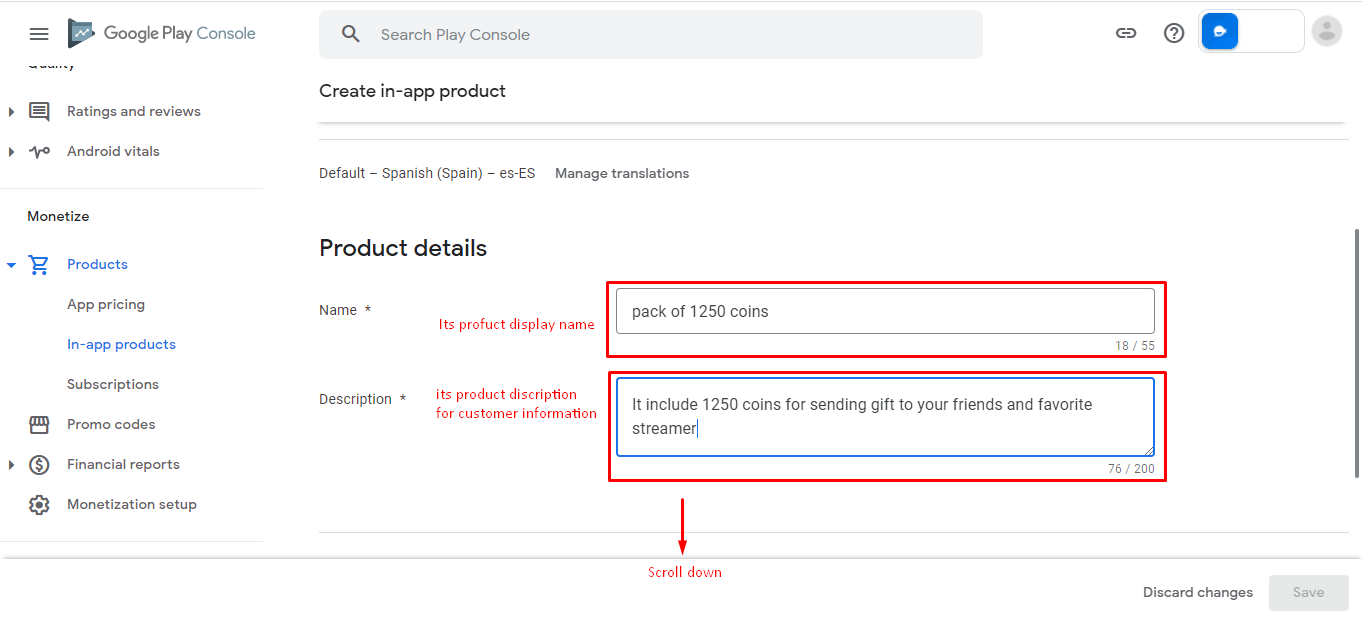Open the user account avatar
The width and height of the screenshot is (1362, 617).
tap(1326, 32)
